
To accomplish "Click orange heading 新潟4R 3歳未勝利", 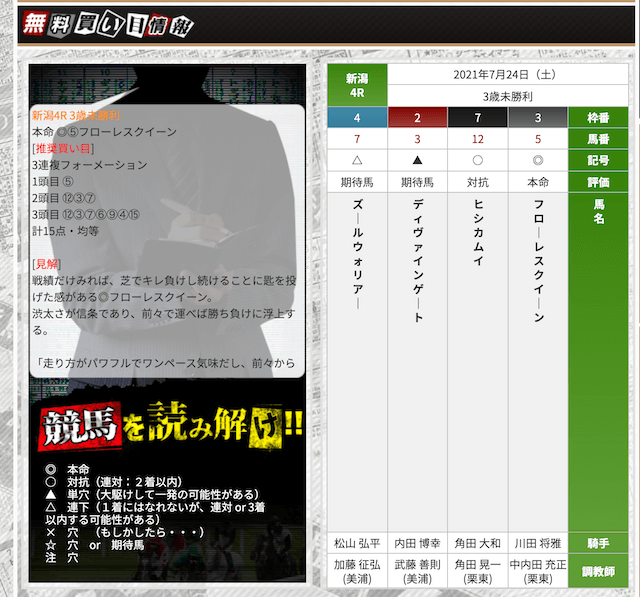I will 76,115.
